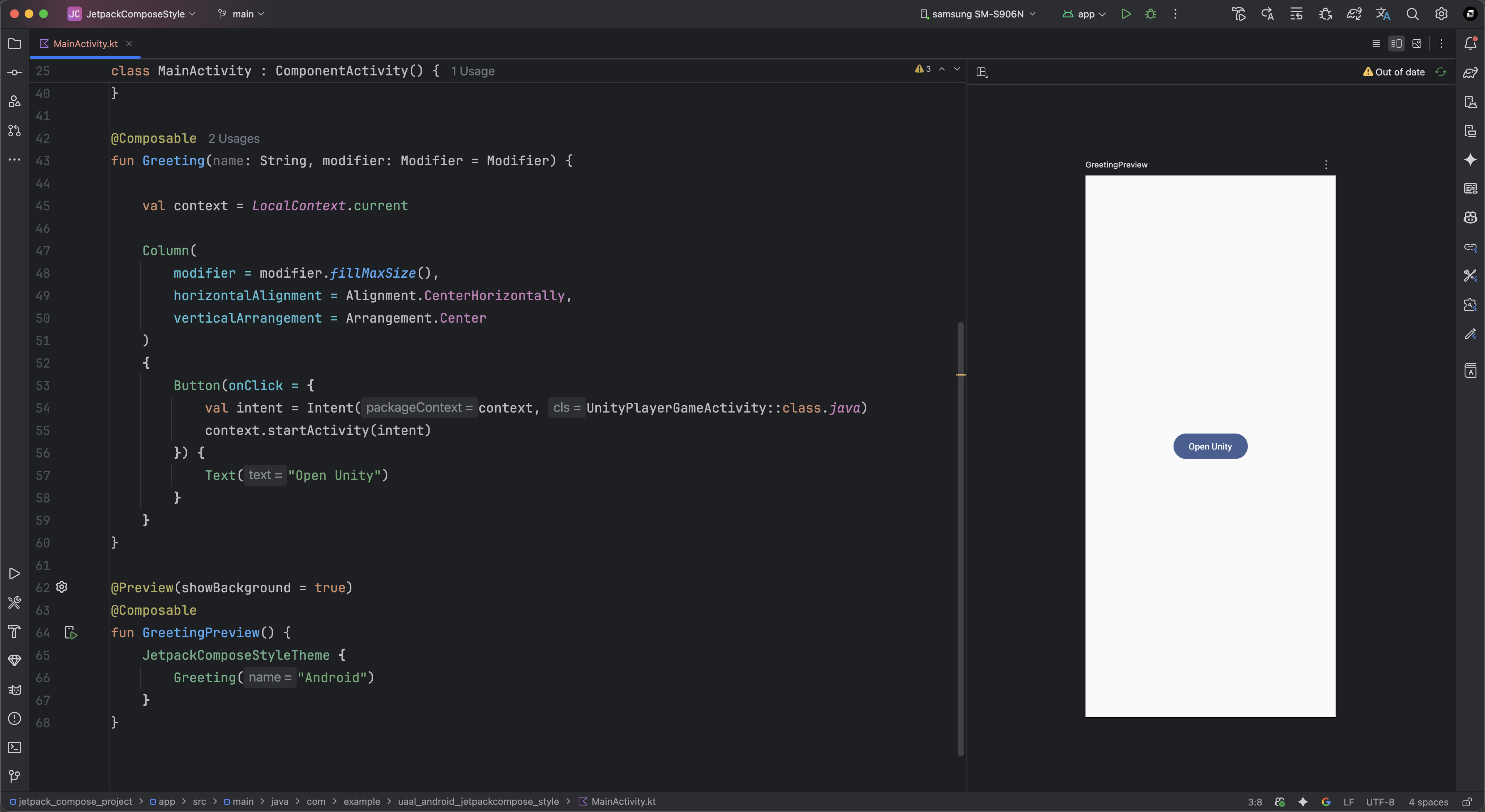Click the Open Unity preview button

pyautogui.click(x=1209, y=447)
